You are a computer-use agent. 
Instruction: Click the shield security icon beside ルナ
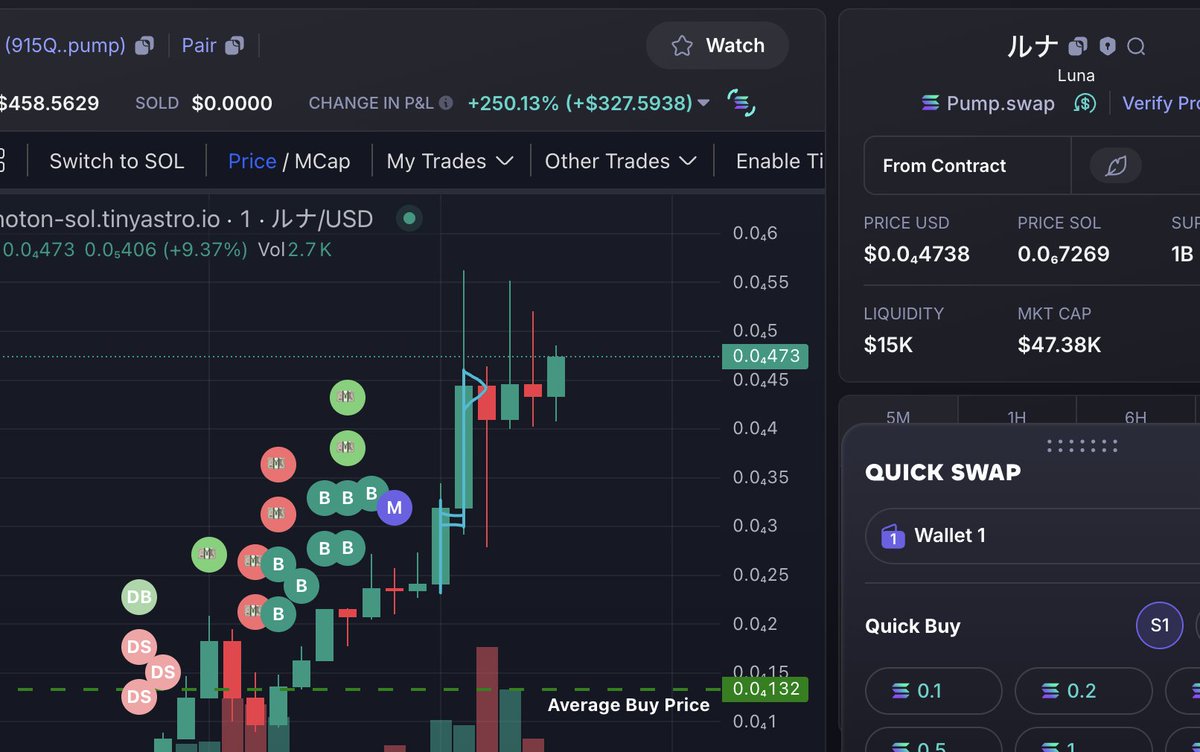[1107, 46]
